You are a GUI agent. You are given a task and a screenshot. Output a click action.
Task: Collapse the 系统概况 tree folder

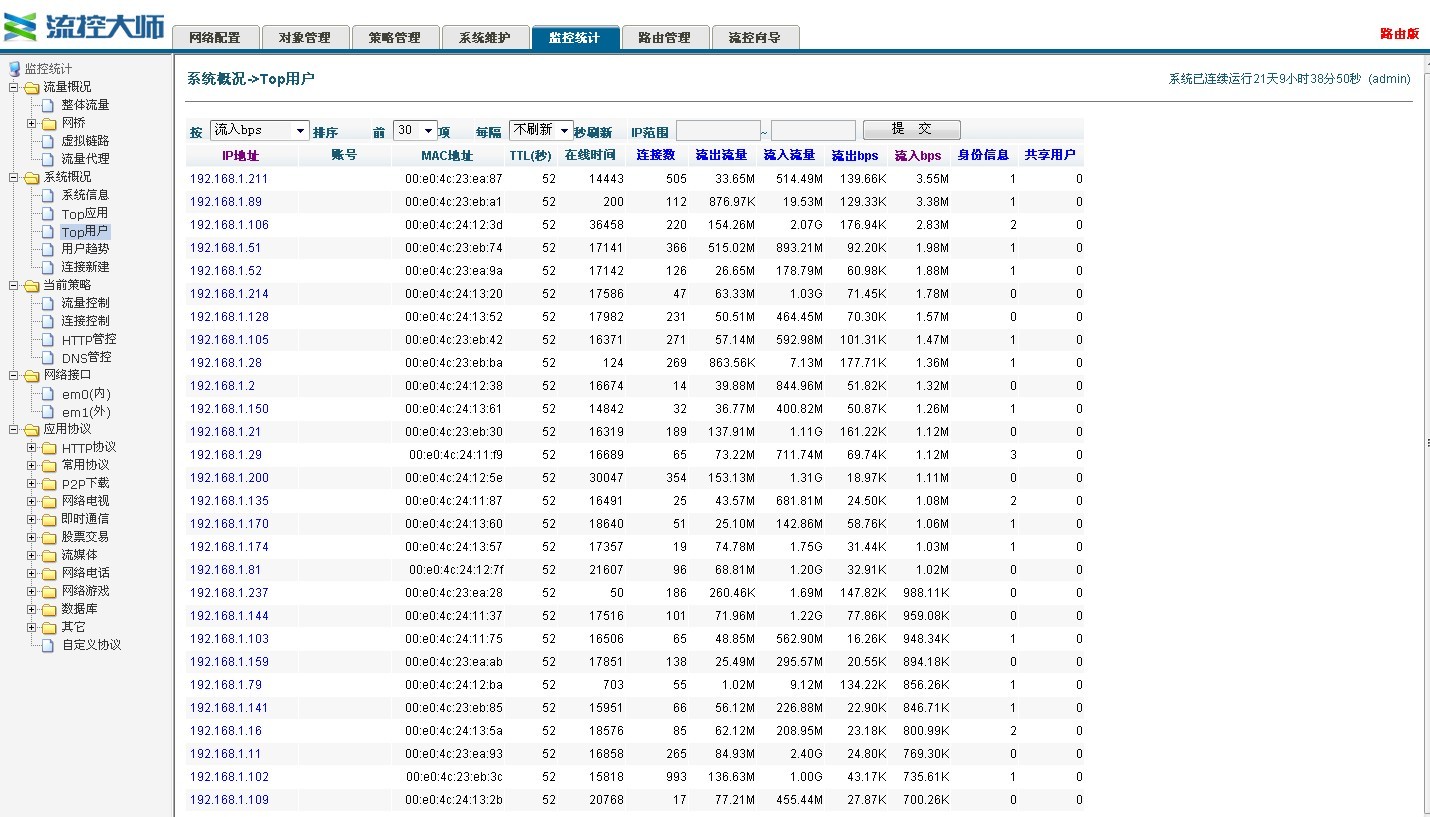pos(14,177)
